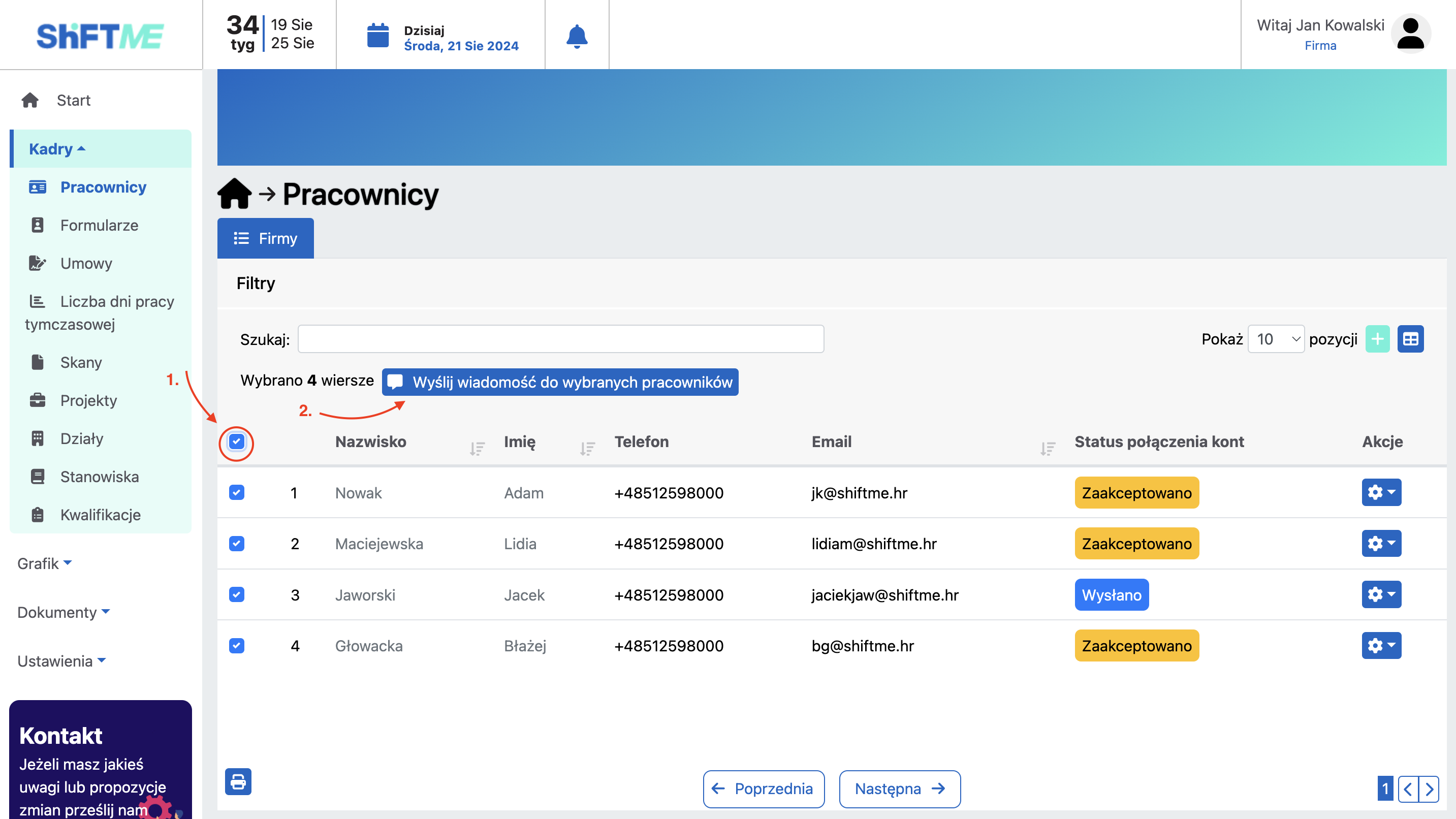Click the Zaakceptowano badge for Nowak
The image size is (1456, 819).
click(x=1136, y=492)
